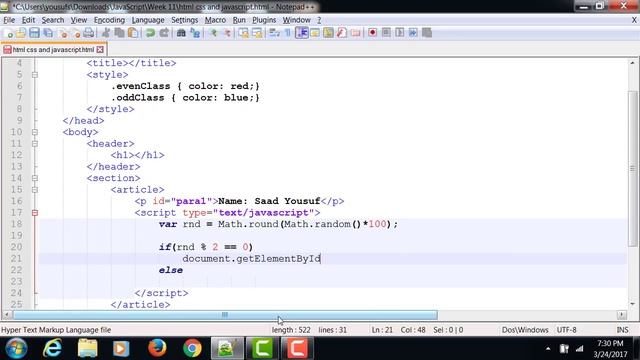Click the Open file toolbar icon
This screenshot has height=360, width=640.
(x=21, y=33)
